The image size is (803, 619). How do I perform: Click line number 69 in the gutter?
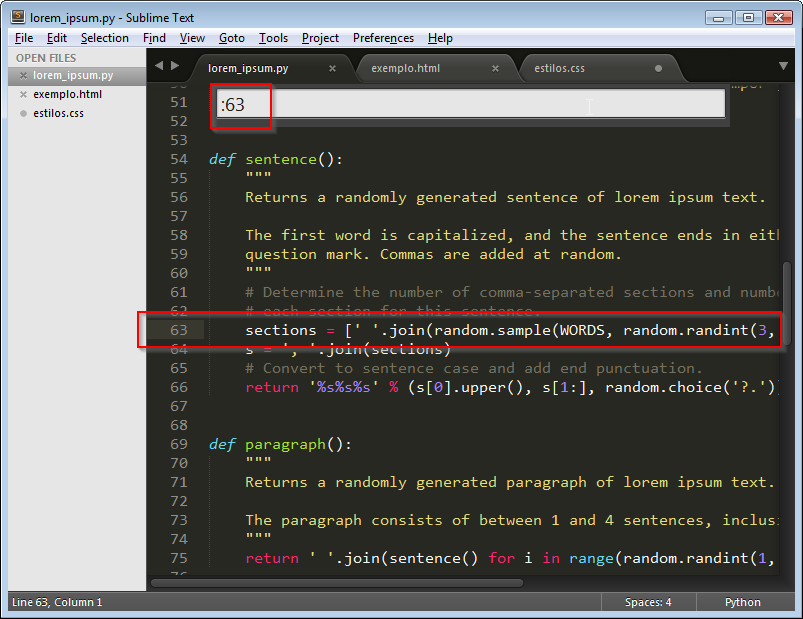[178, 444]
